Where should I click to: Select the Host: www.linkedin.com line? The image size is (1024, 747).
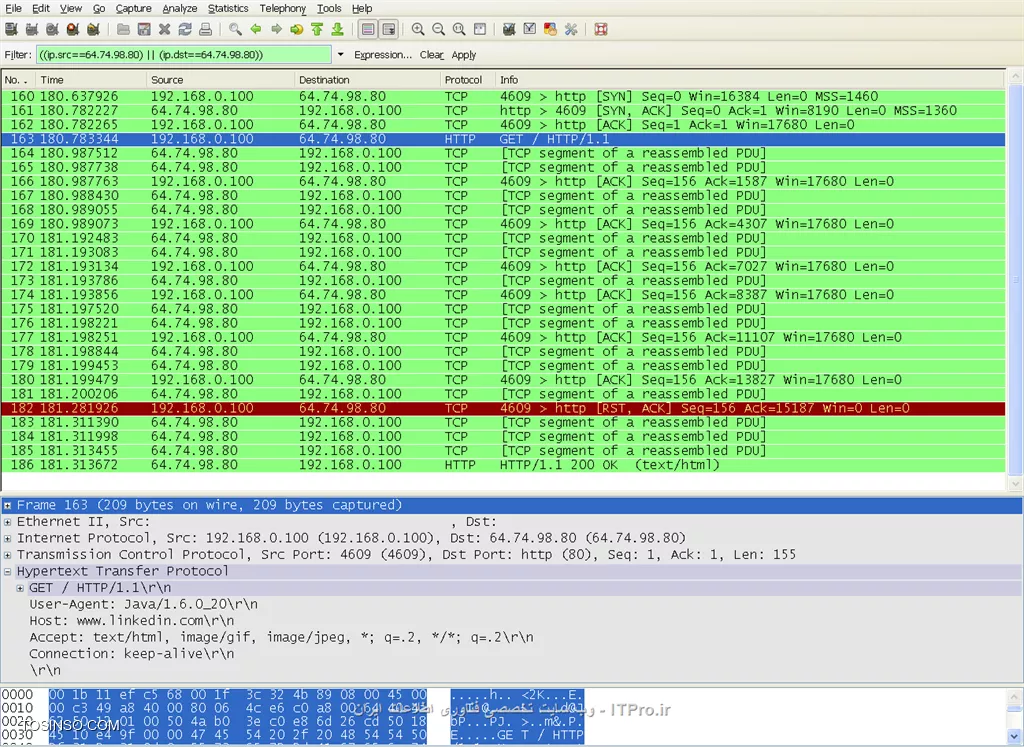click(131, 621)
